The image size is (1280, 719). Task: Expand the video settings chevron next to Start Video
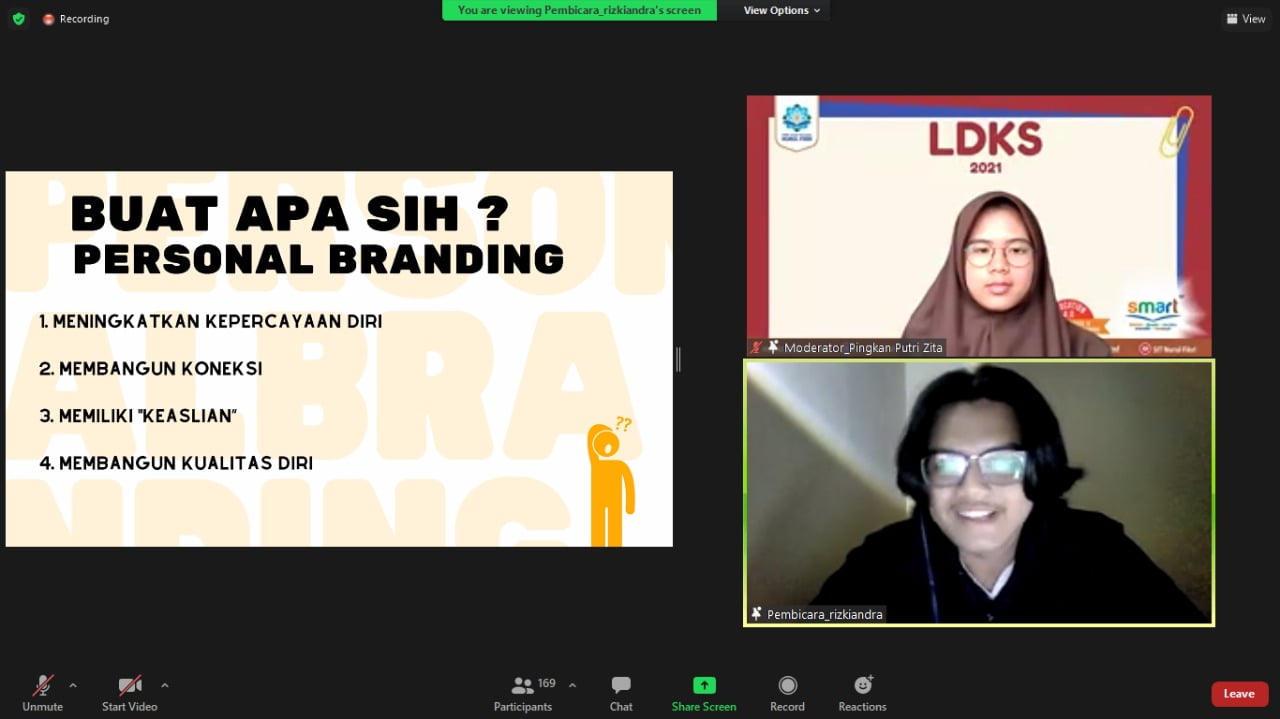coord(164,686)
